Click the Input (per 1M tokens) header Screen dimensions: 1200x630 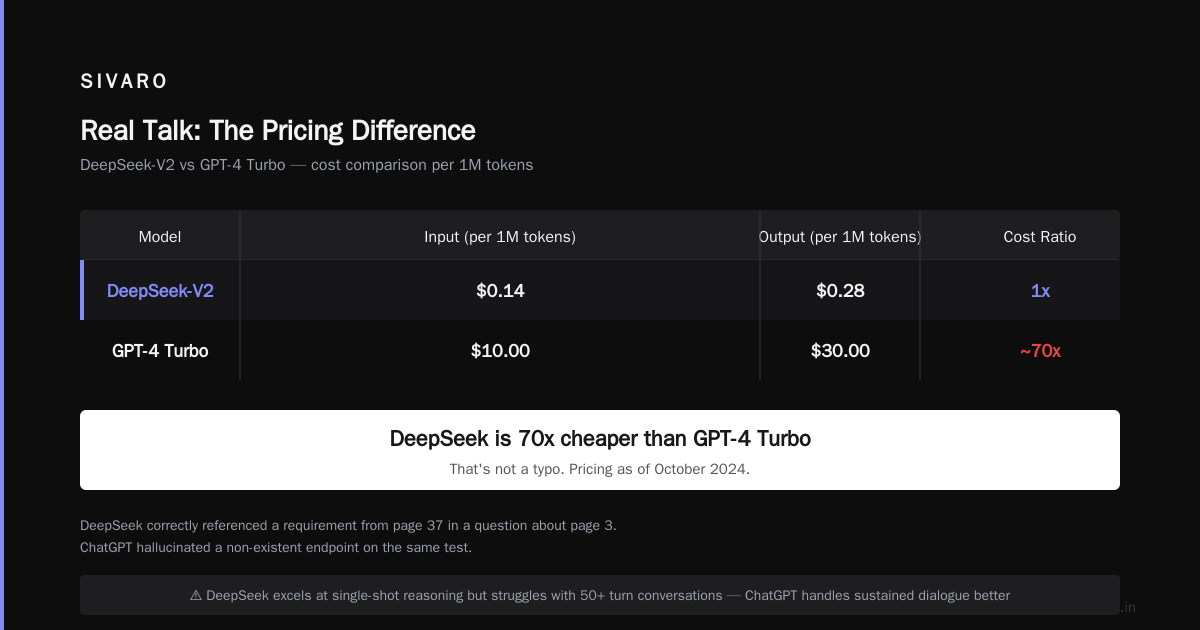point(500,237)
